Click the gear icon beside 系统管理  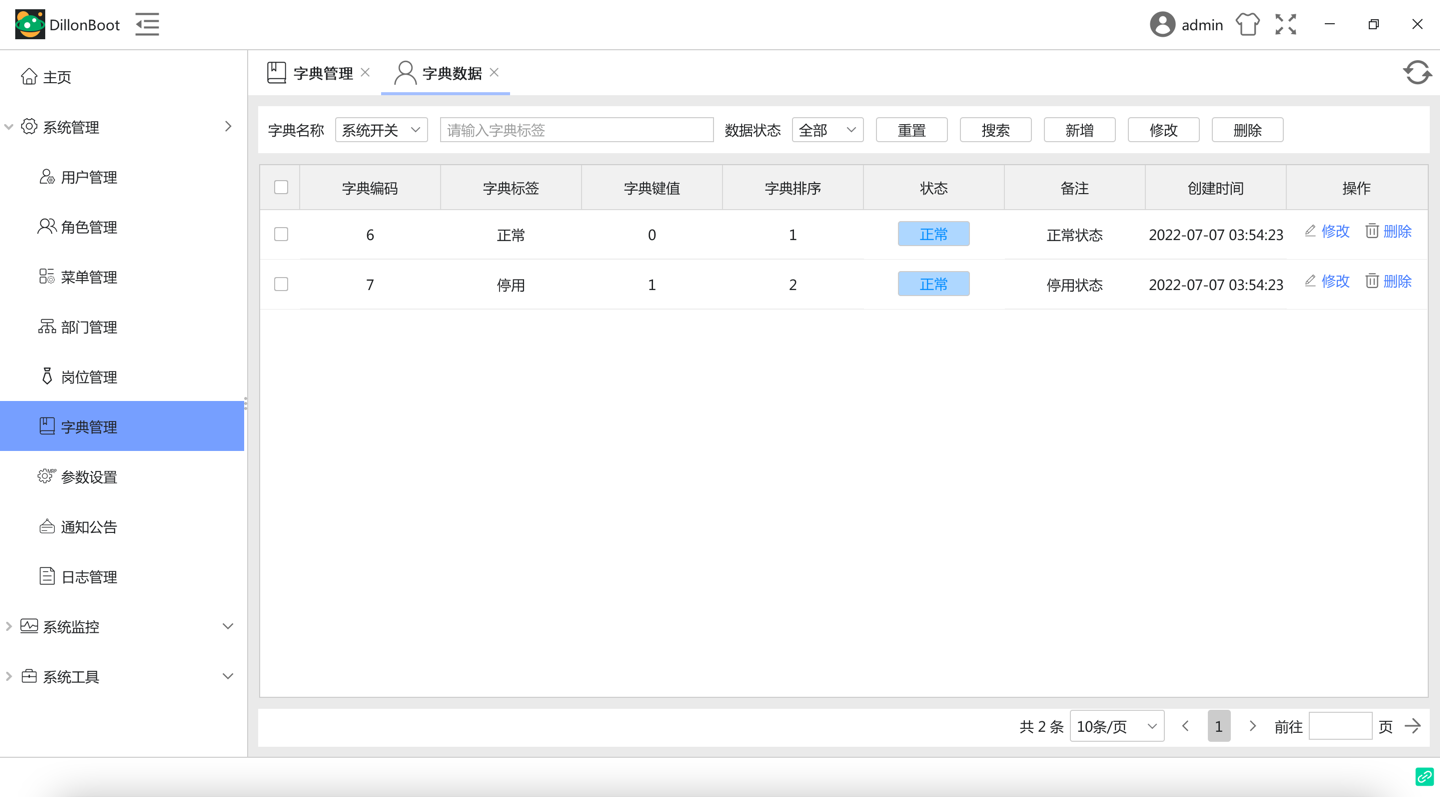(x=29, y=126)
